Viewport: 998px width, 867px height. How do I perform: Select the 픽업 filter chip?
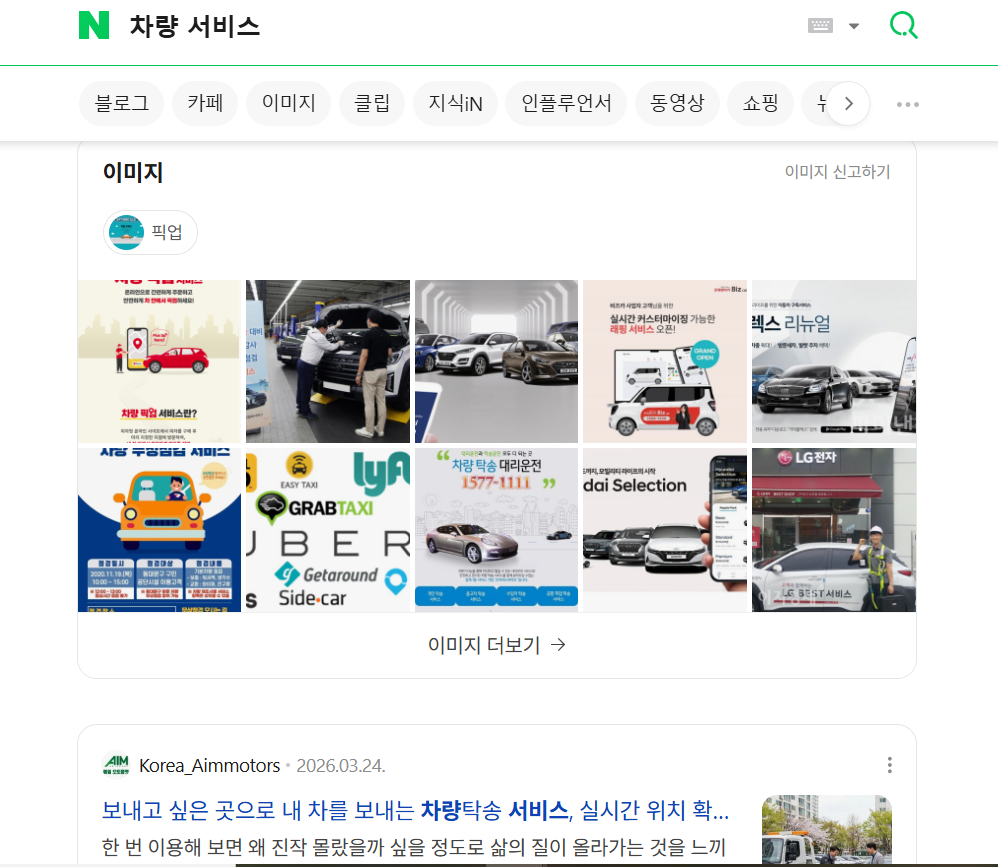(x=151, y=232)
